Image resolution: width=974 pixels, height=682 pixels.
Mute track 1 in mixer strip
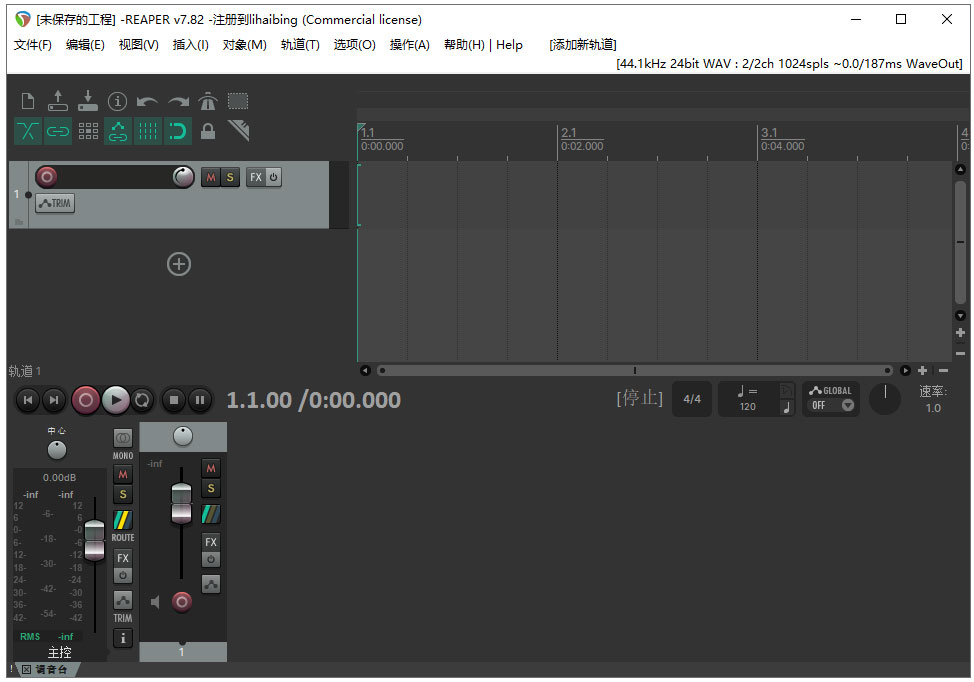(211, 468)
